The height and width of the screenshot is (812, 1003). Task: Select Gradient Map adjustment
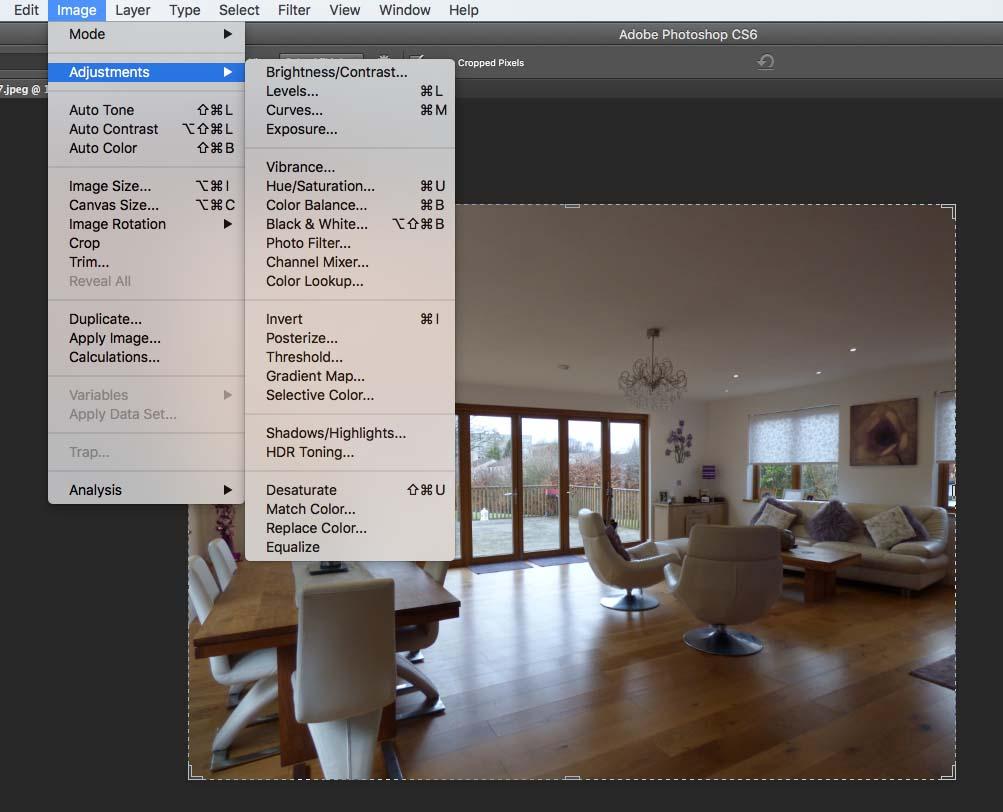(350, 376)
